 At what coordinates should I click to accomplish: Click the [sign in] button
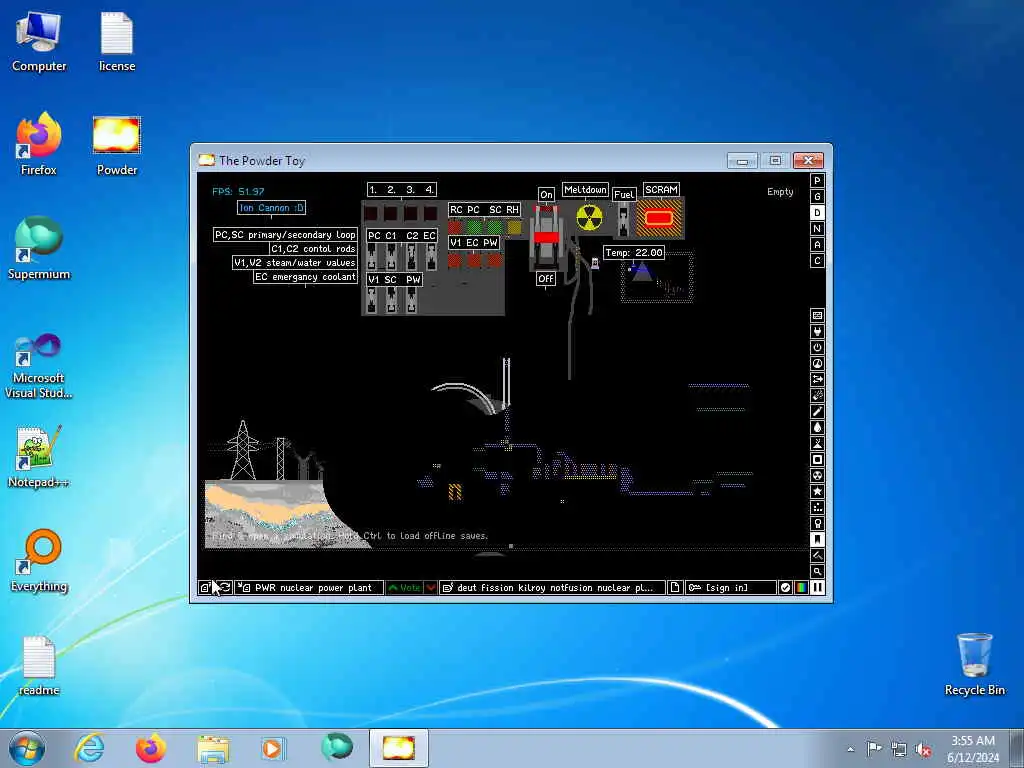[730, 588]
